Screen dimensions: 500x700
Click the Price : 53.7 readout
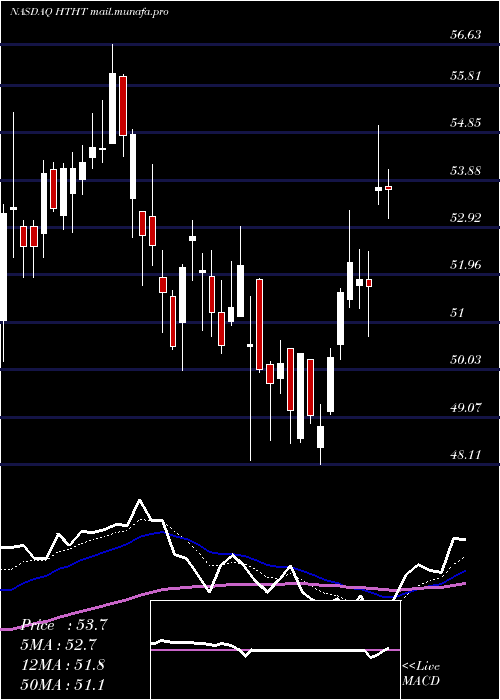coord(63,625)
